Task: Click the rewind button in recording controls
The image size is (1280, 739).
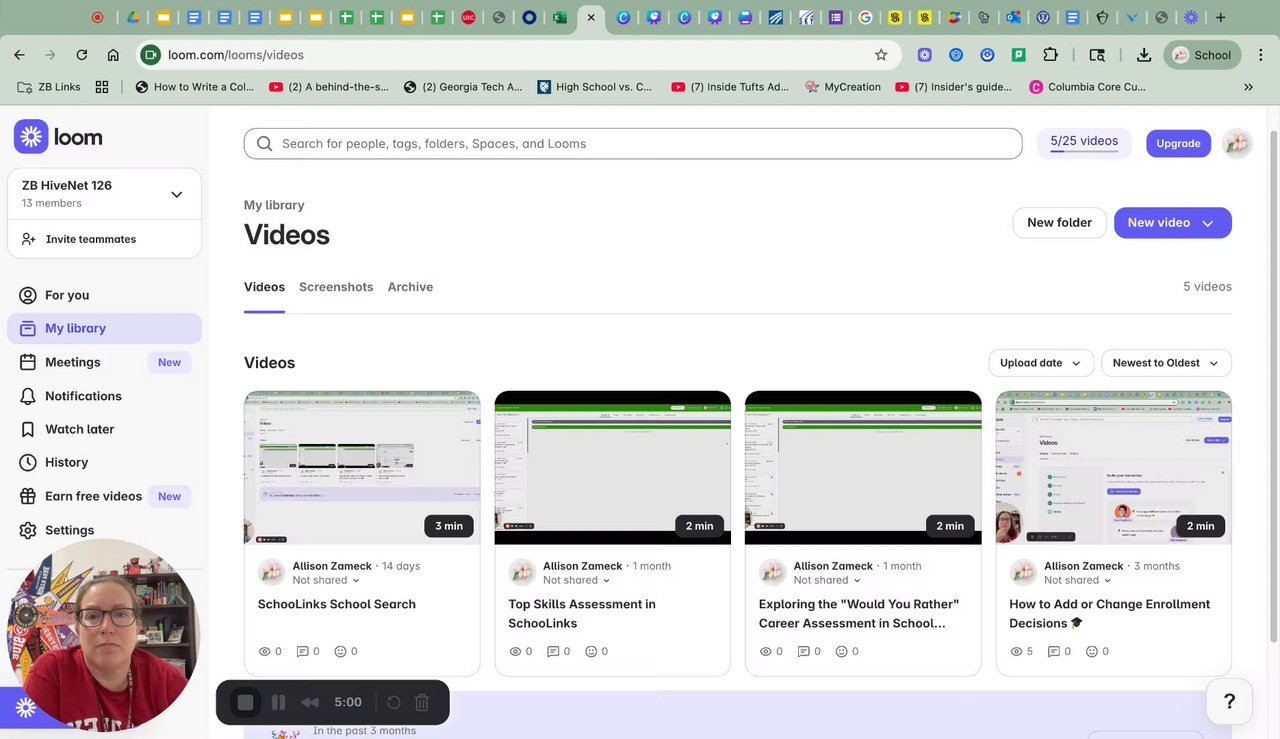Action: 310,702
